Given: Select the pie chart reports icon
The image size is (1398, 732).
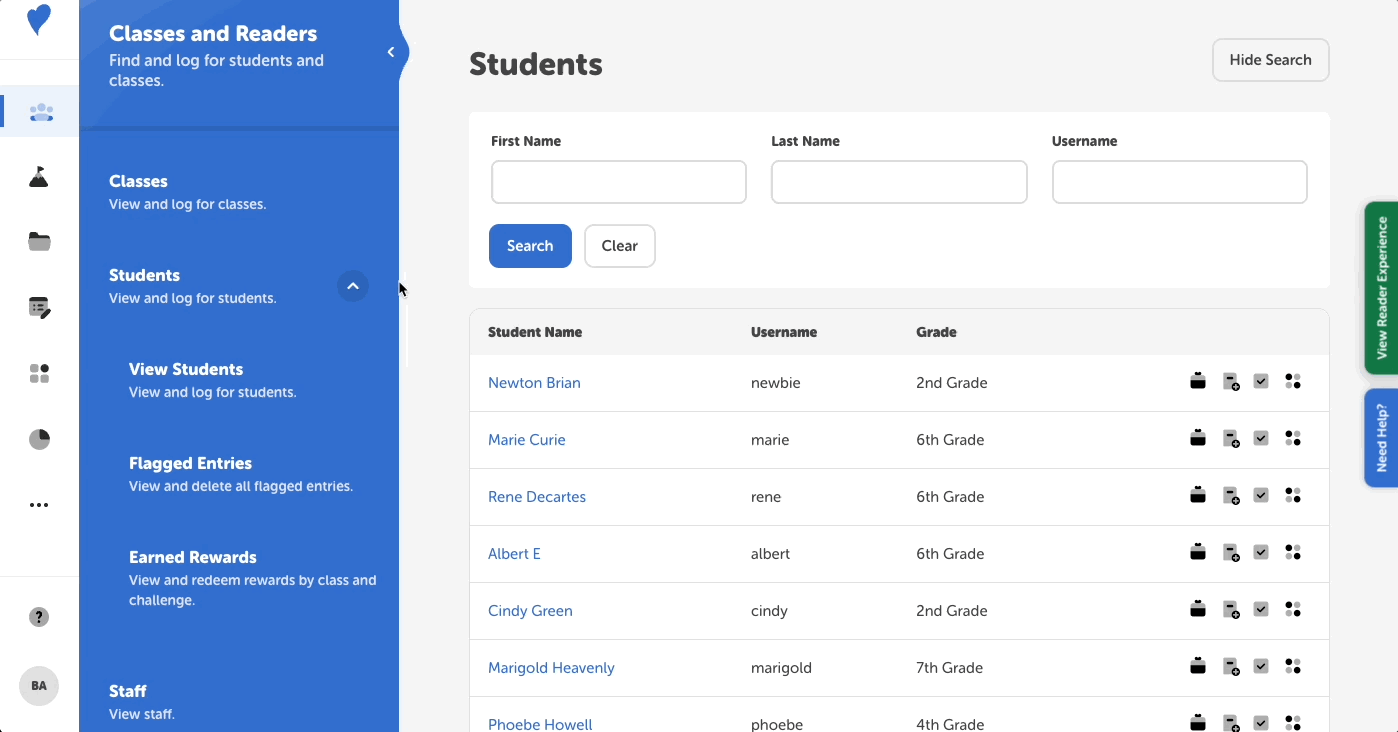Looking at the screenshot, I should (x=38, y=439).
